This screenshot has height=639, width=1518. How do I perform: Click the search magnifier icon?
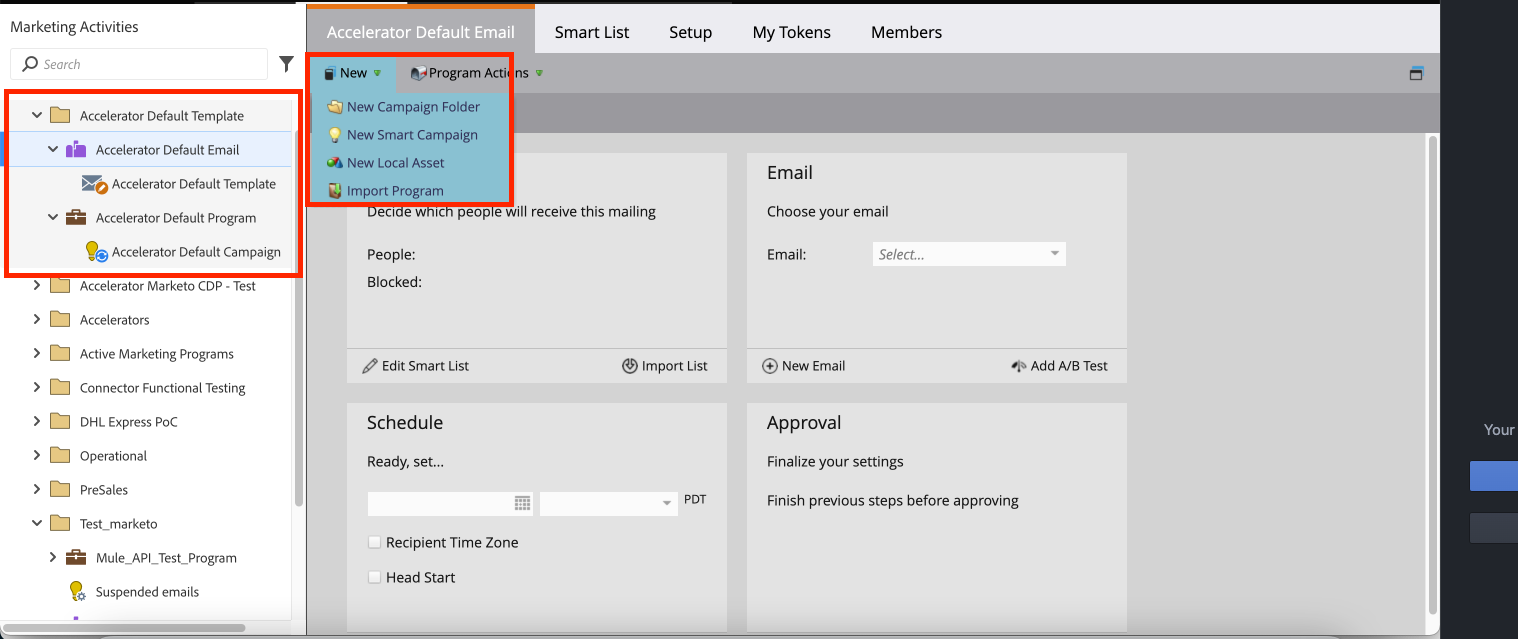(x=30, y=64)
